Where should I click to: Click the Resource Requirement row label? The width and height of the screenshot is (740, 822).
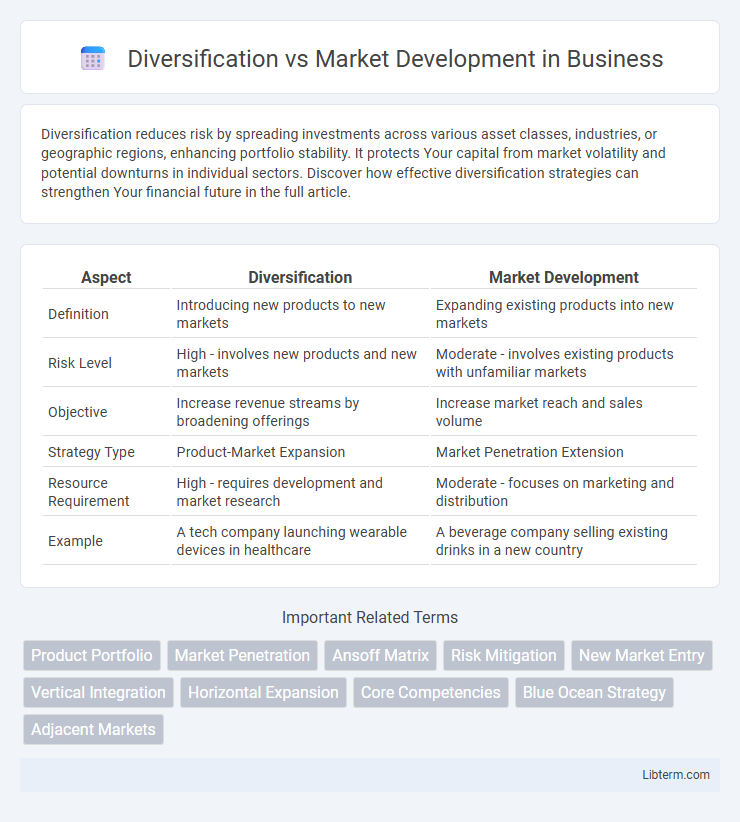pyautogui.click(x=88, y=492)
